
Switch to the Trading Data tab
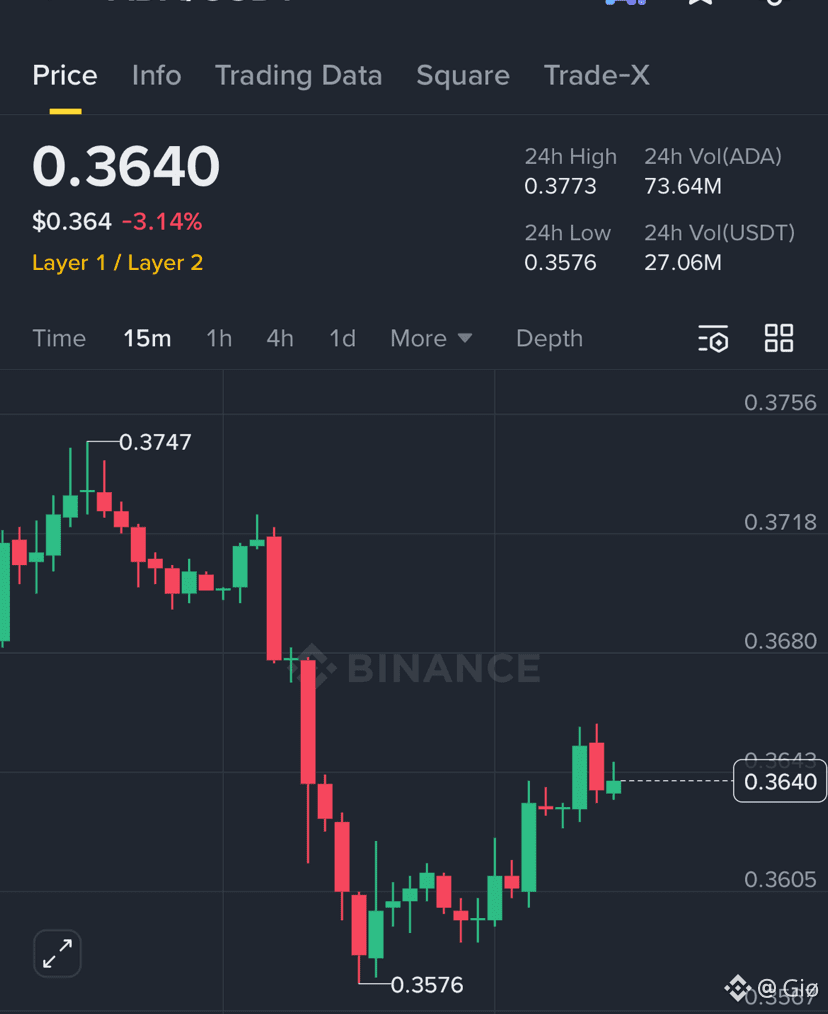point(299,76)
